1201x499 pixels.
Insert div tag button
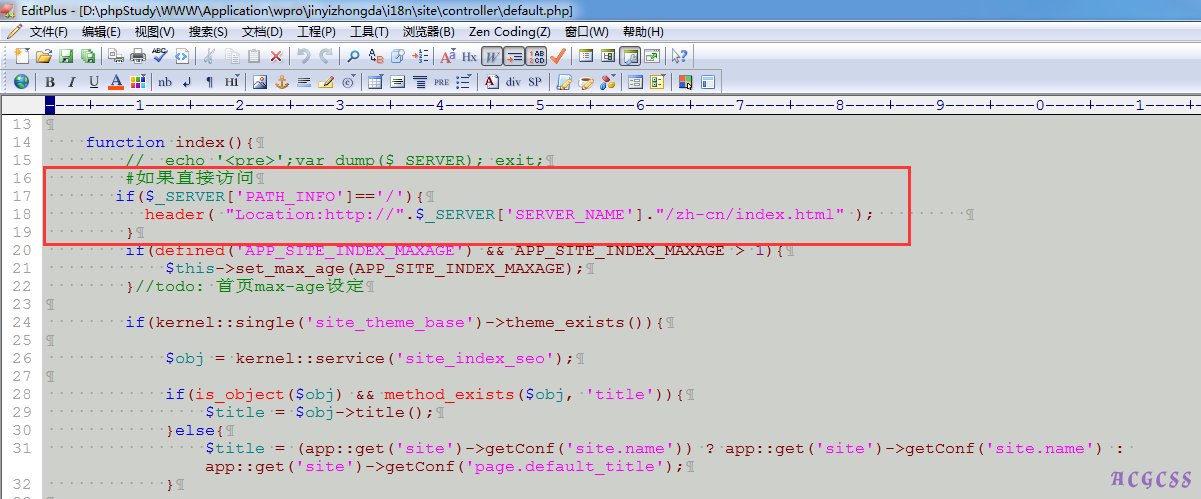pos(513,82)
